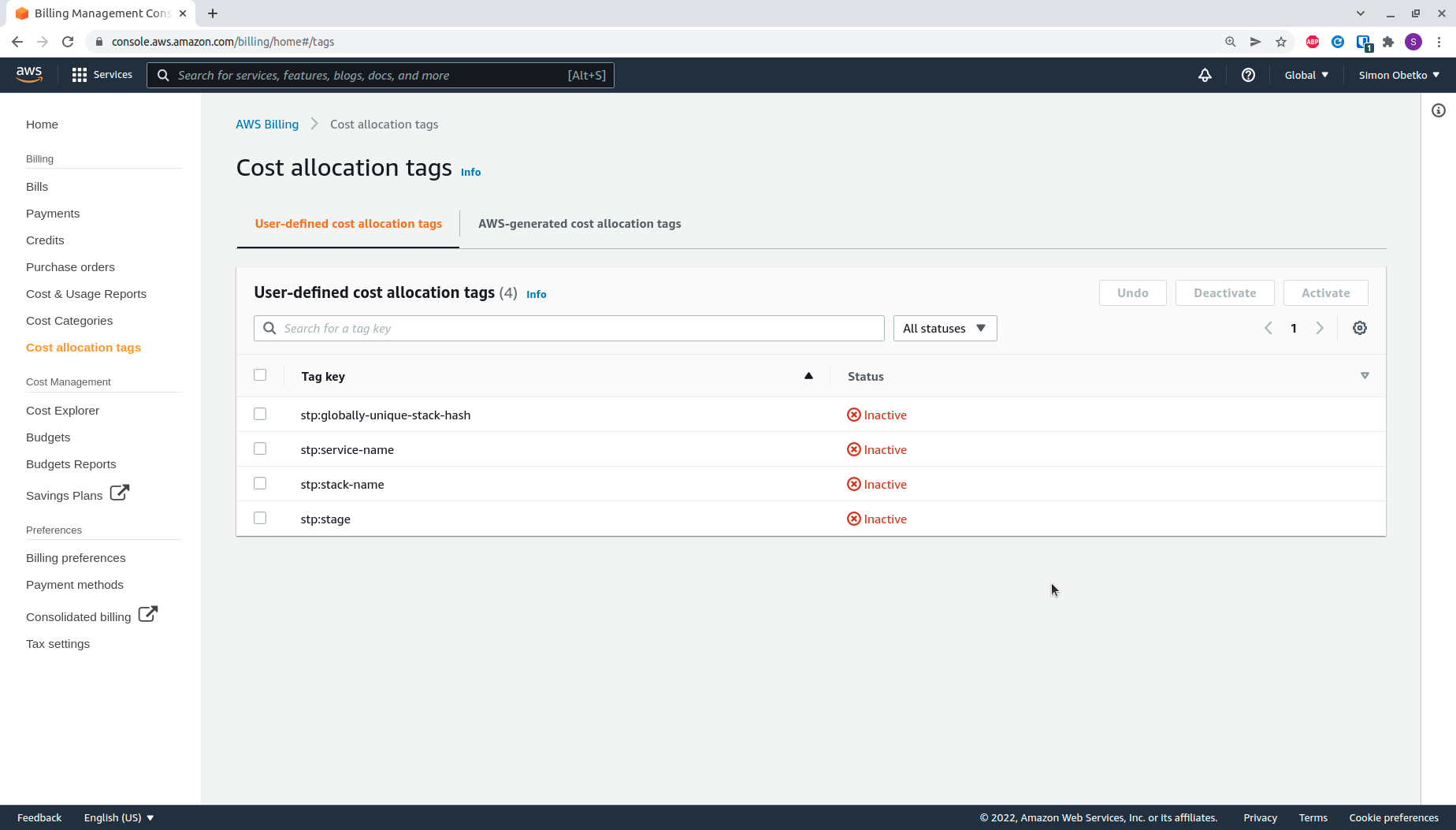Click Consolidated billing external link icon

(148, 614)
